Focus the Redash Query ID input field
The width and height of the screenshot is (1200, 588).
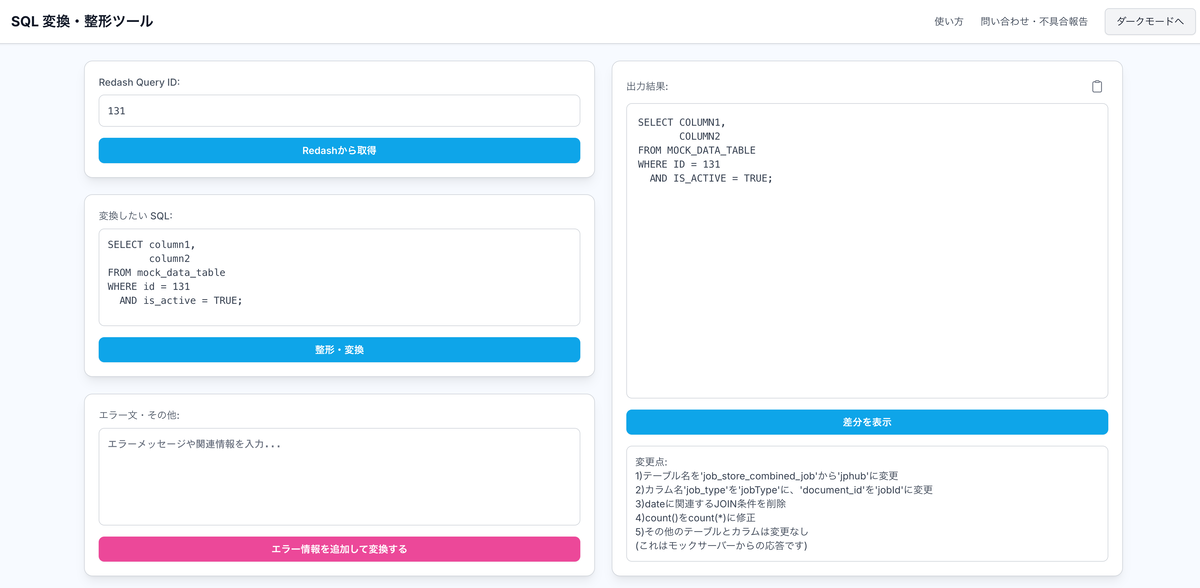[x=339, y=111]
